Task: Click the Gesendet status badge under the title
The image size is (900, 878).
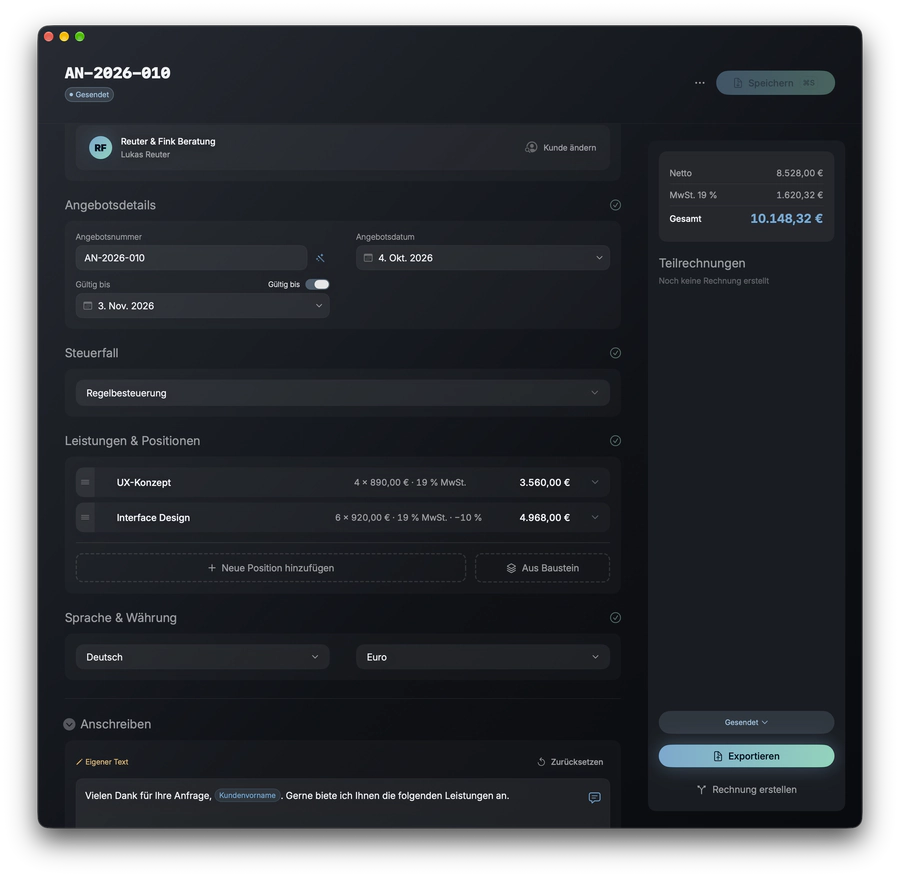Action: click(89, 95)
